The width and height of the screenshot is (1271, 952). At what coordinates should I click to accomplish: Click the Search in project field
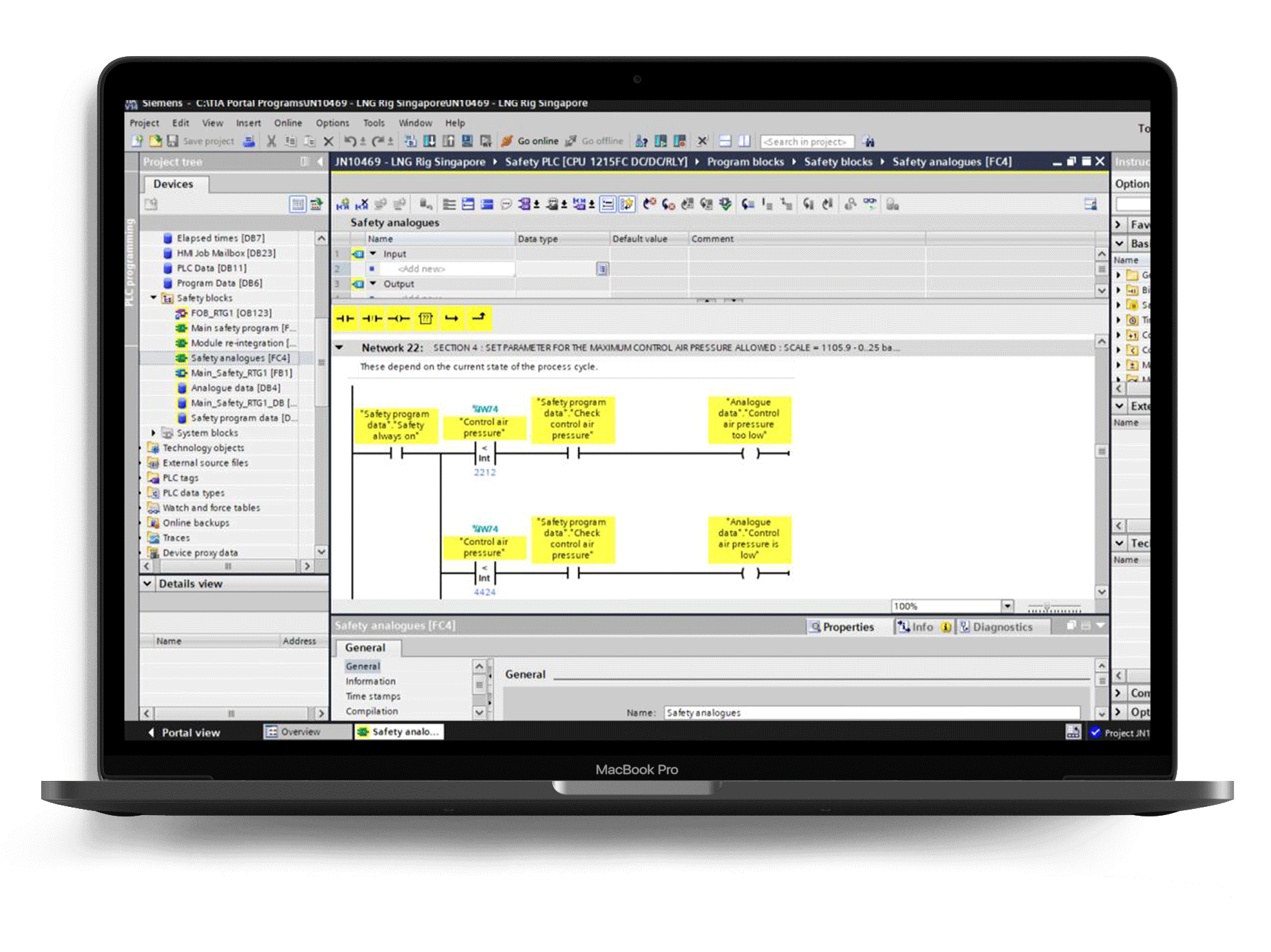pyautogui.click(x=807, y=142)
